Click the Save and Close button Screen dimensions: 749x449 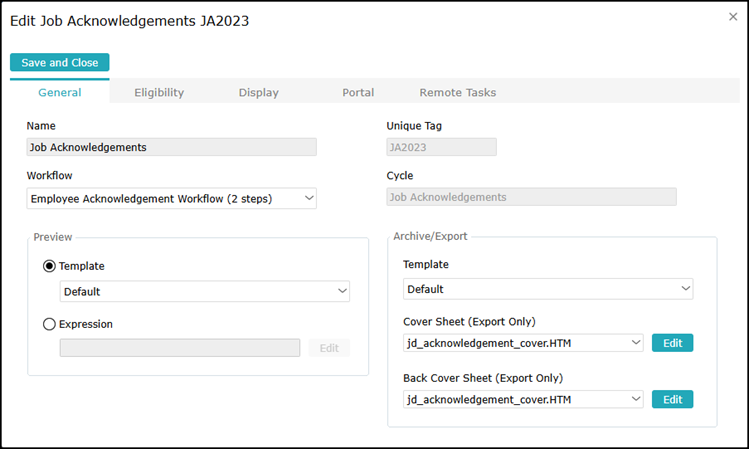coord(60,62)
